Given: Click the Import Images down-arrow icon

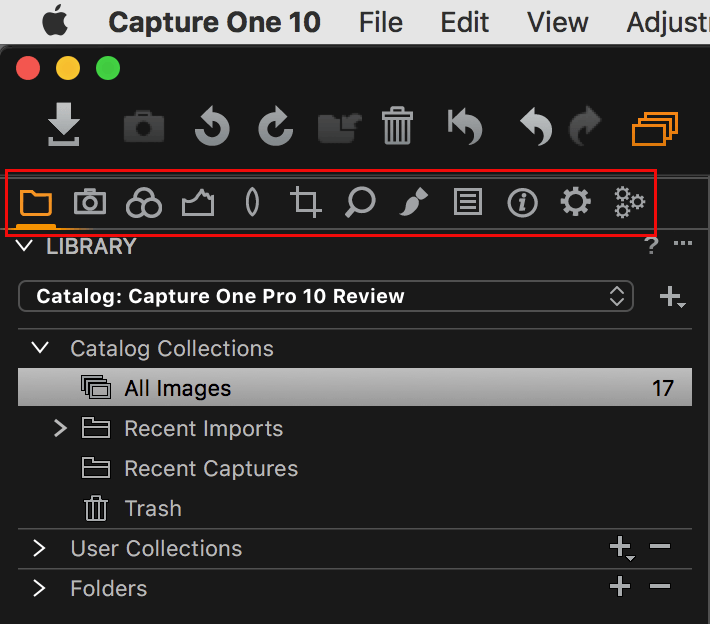Looking at the screenshot, I should pyautogui.click(x=63, y=125).
